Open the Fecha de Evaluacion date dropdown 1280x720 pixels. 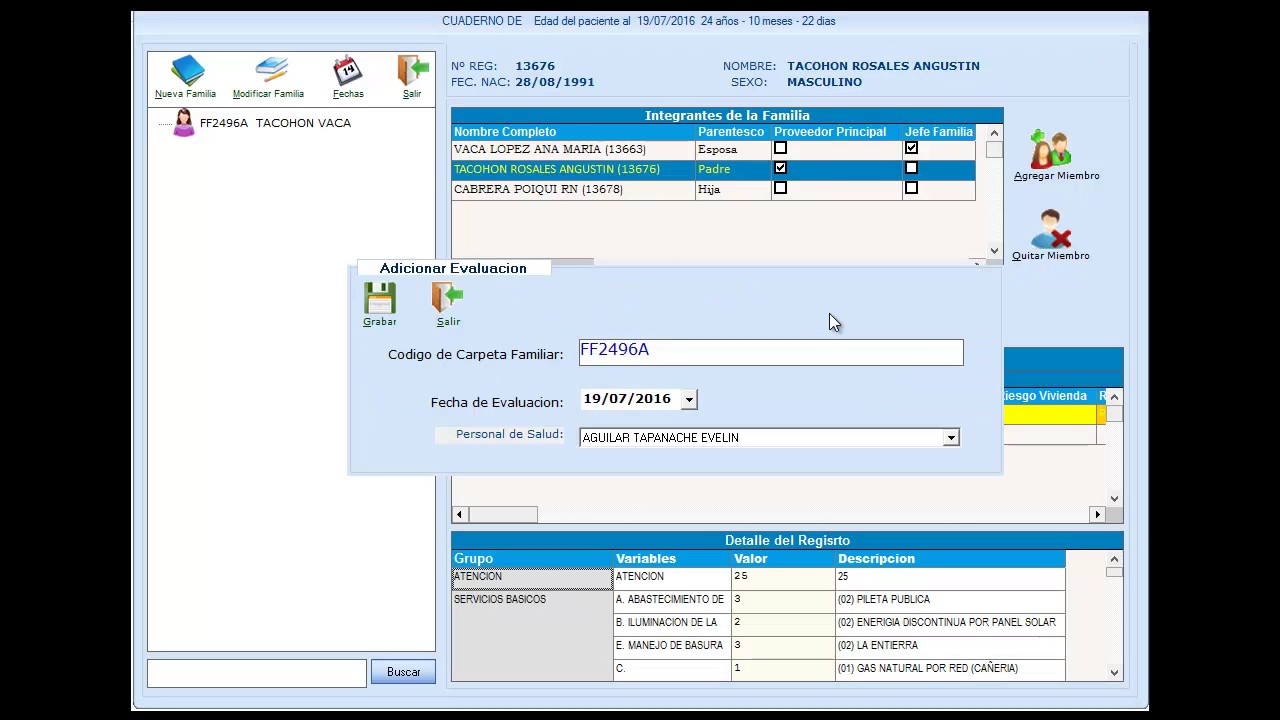point(689,399)
